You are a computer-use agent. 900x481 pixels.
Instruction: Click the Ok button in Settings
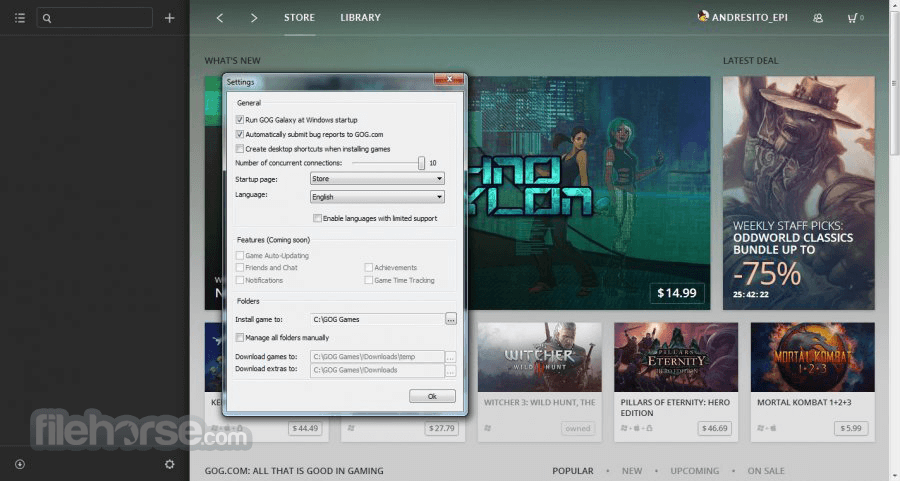(x=432, y=396)
